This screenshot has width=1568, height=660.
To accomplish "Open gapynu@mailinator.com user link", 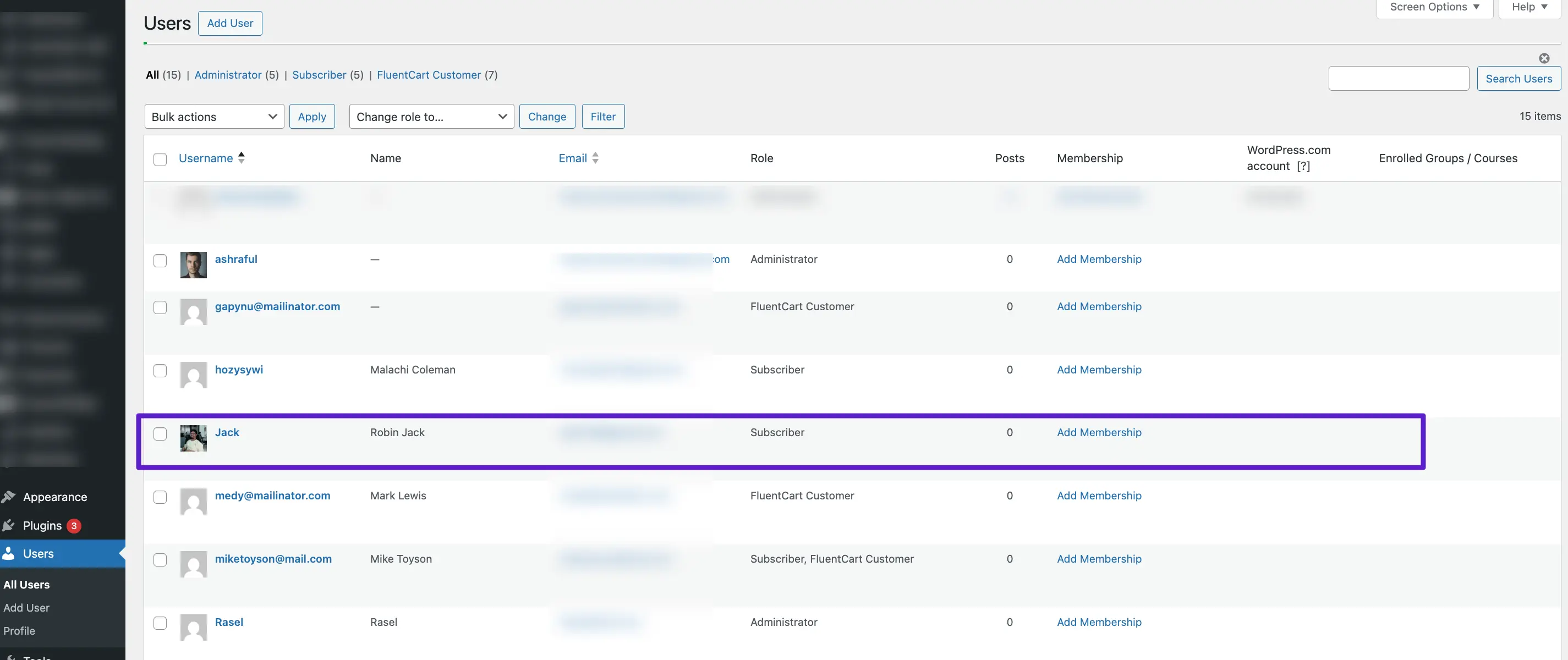I will 278,306.
